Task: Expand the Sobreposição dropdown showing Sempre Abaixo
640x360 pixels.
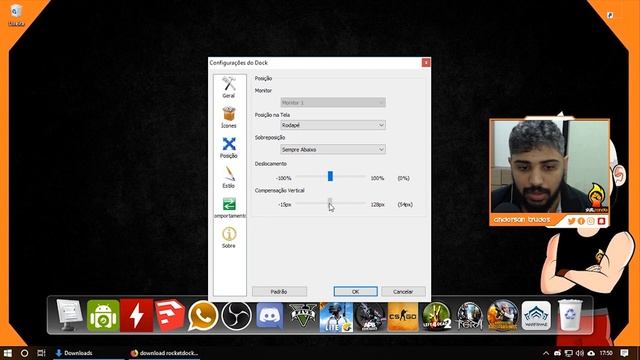Action: (333, 149)
